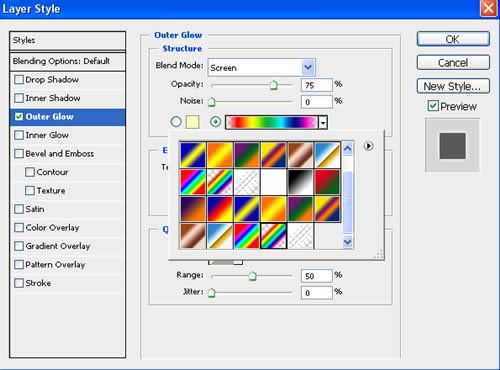Viewport: 500px width, 370px height.
Task: Click the Range value field showing 50
Action: click(x=317, y=276)
